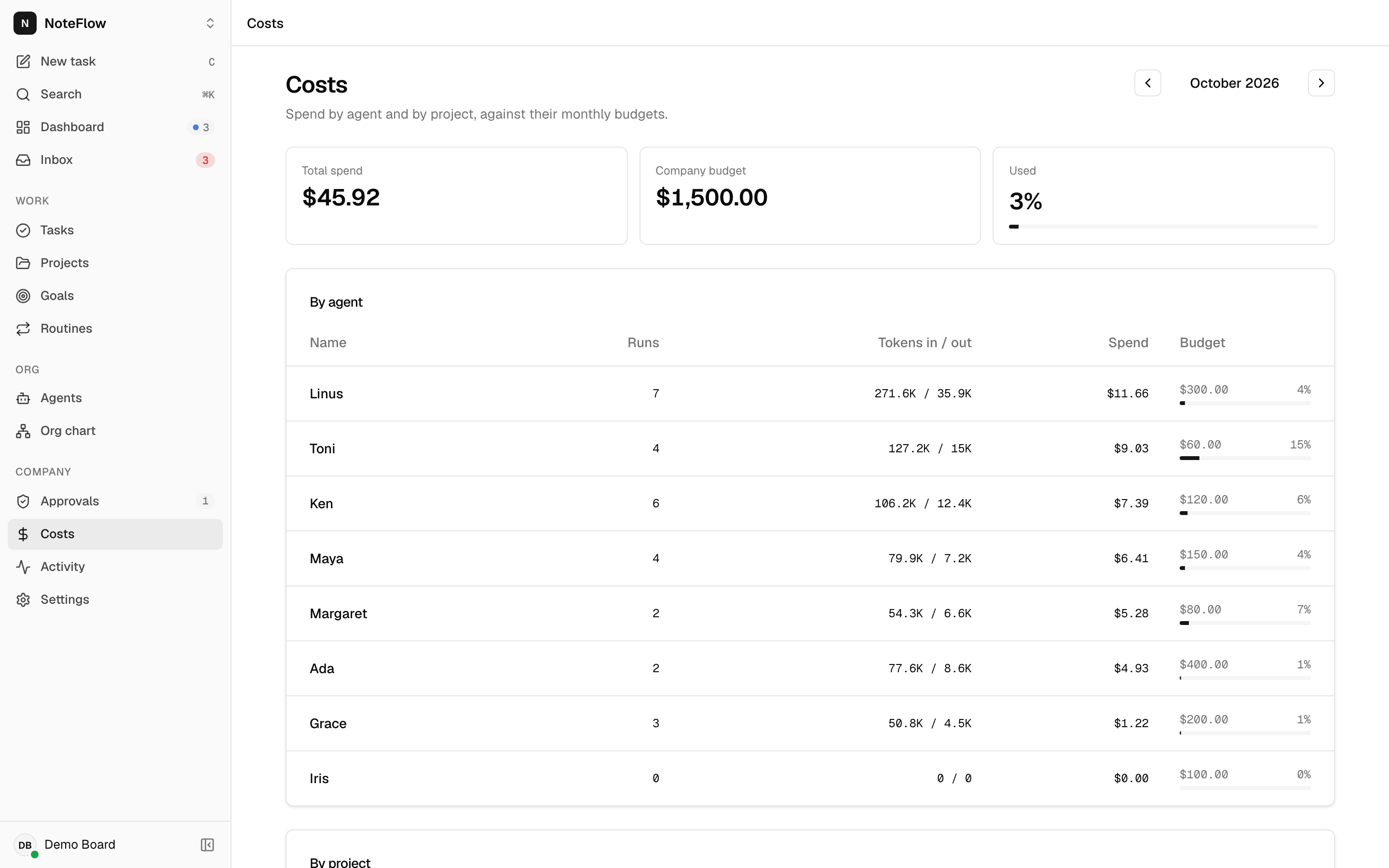Click the Search magnifier icon
This screenshot has height=868, width=1389.
(23, 94)
